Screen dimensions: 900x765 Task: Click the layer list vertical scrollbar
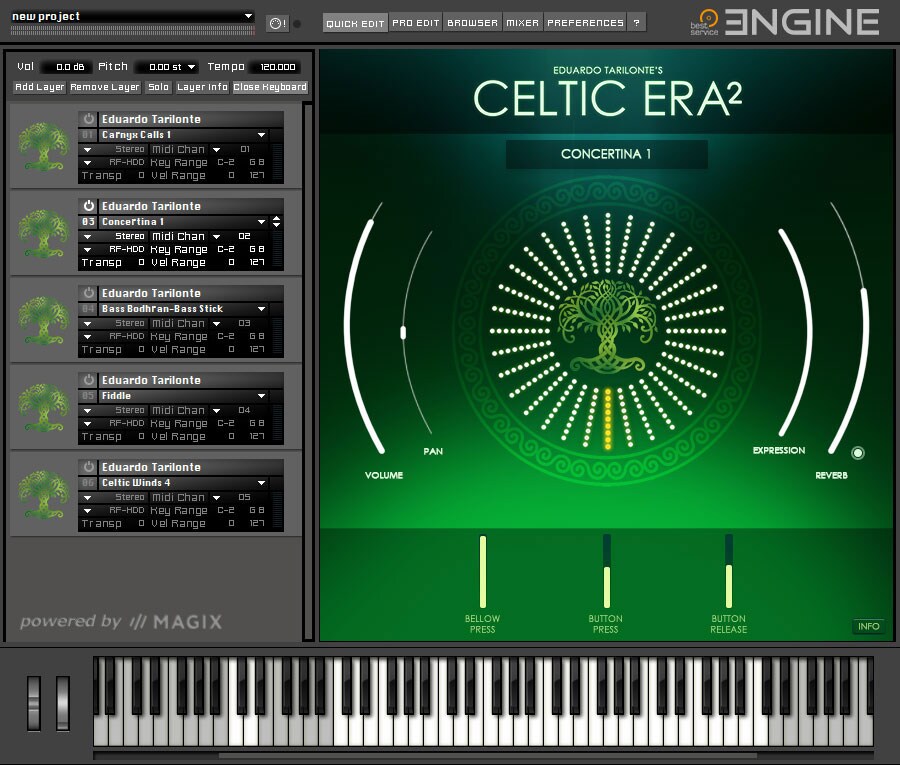(x=308, y=372)
